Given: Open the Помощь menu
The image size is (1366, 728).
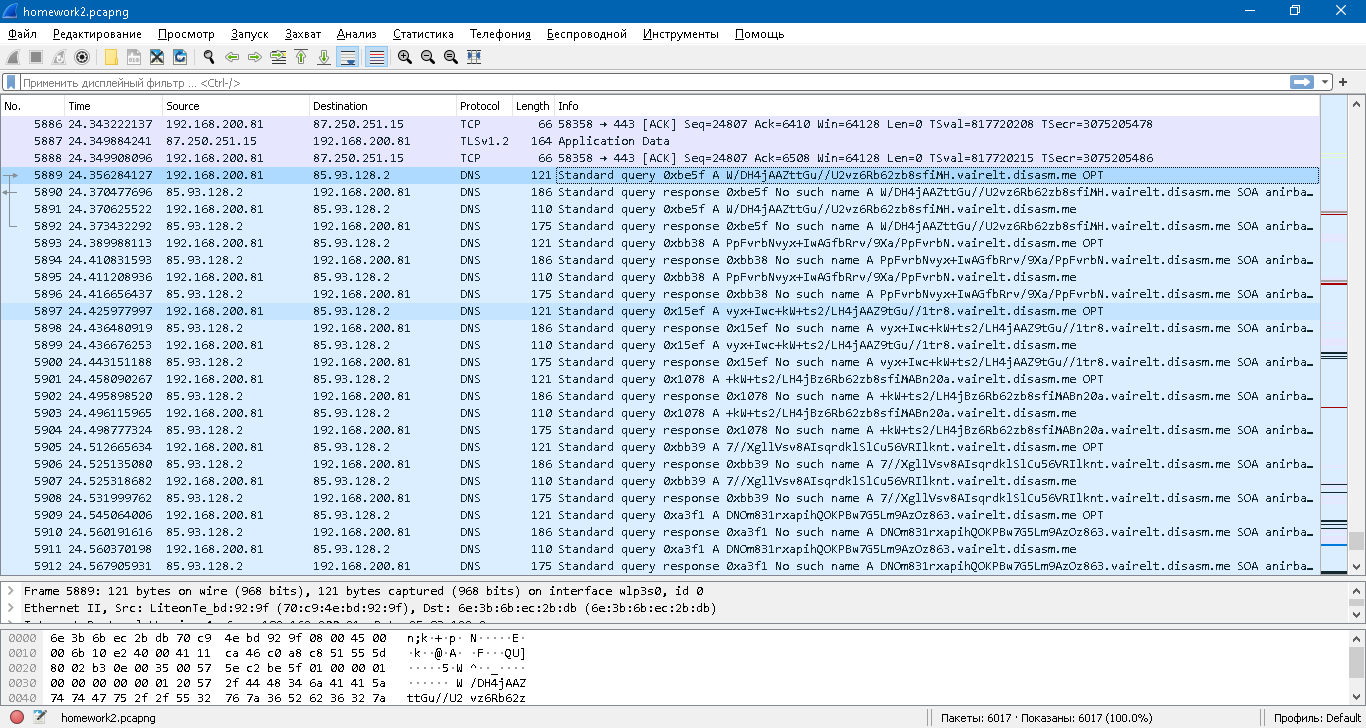Looking at the screenshot, I should (x=759, y=34).
